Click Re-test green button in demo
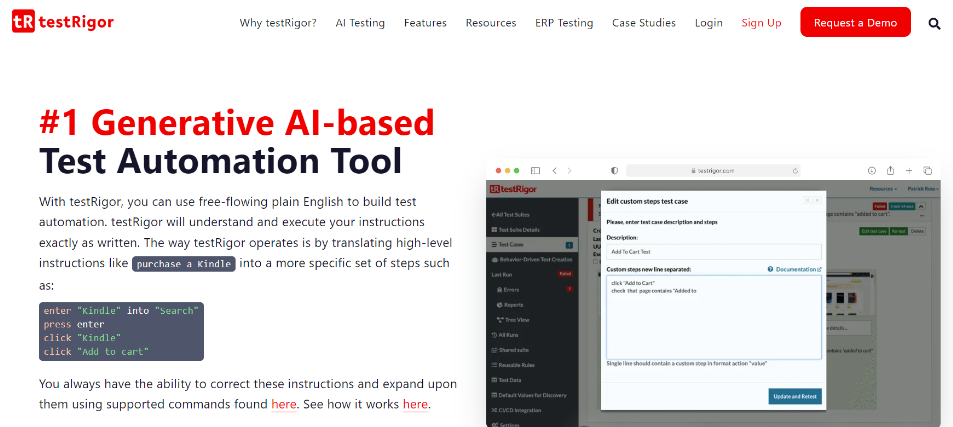953x427 pixels. [x=899, y=231]
